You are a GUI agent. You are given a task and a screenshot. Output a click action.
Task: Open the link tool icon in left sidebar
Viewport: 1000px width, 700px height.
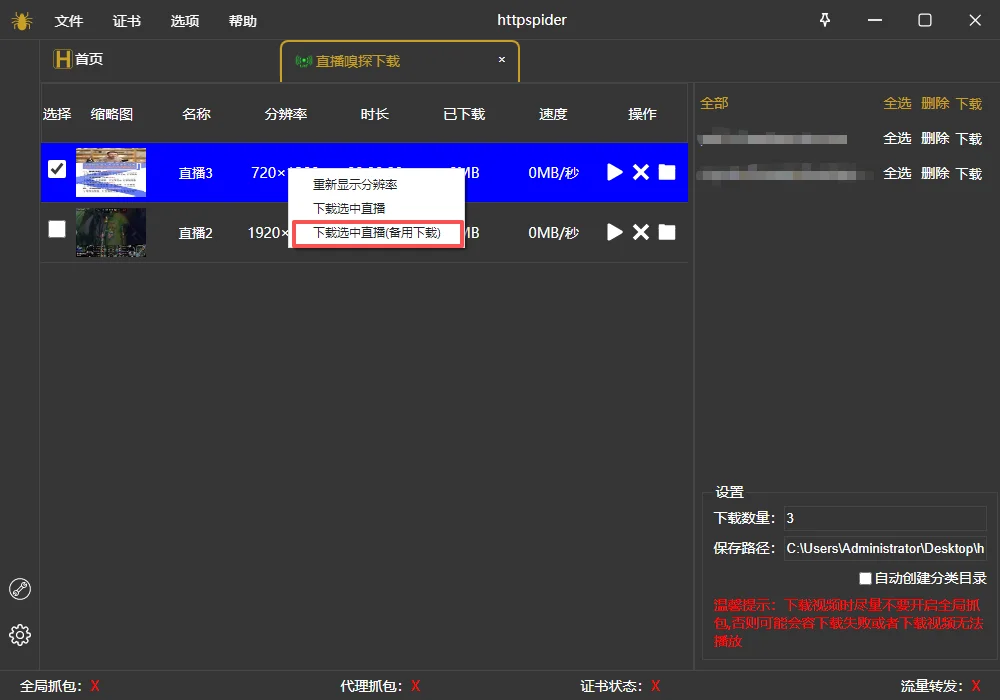coord(20,589)
